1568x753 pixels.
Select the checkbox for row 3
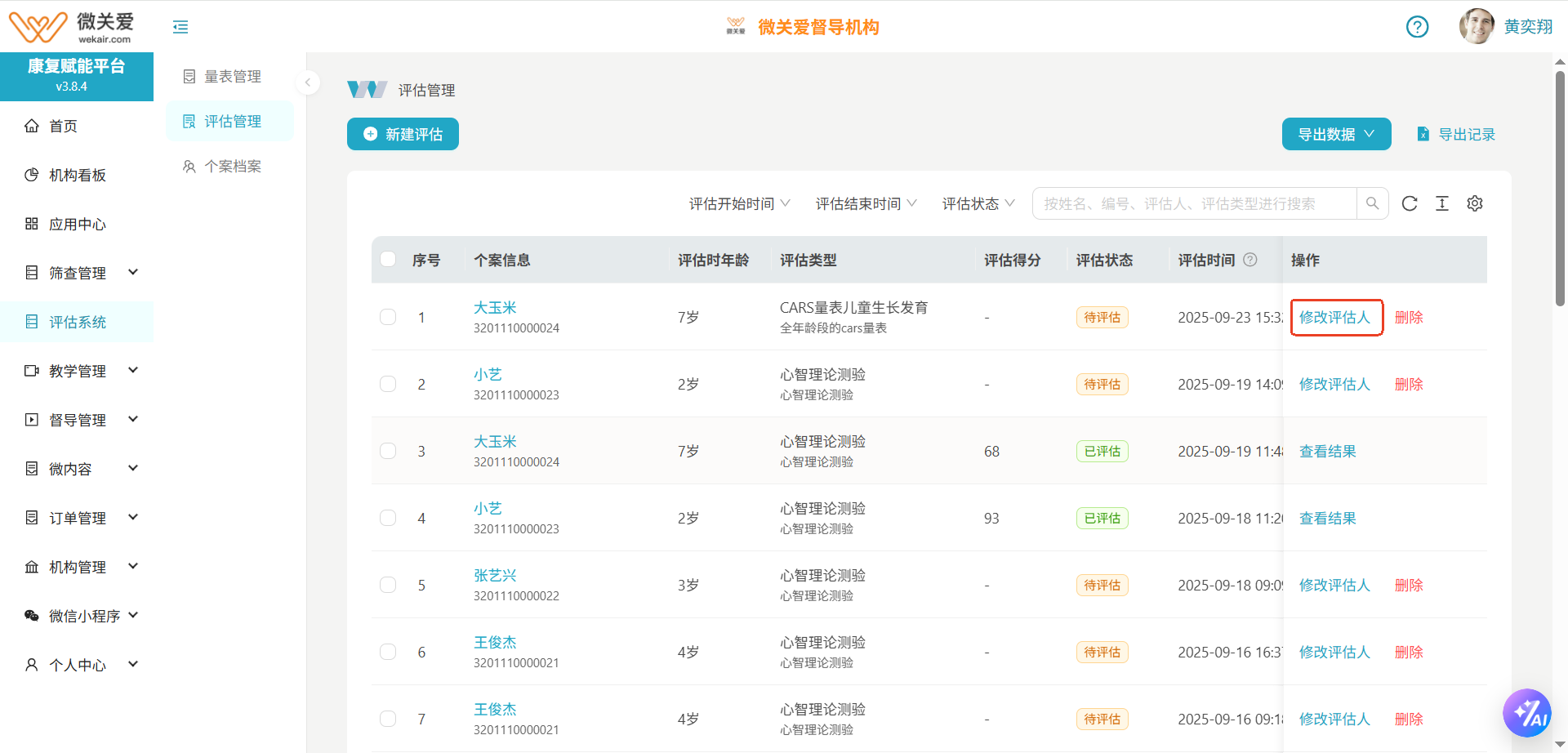click(x=388, y=451)
